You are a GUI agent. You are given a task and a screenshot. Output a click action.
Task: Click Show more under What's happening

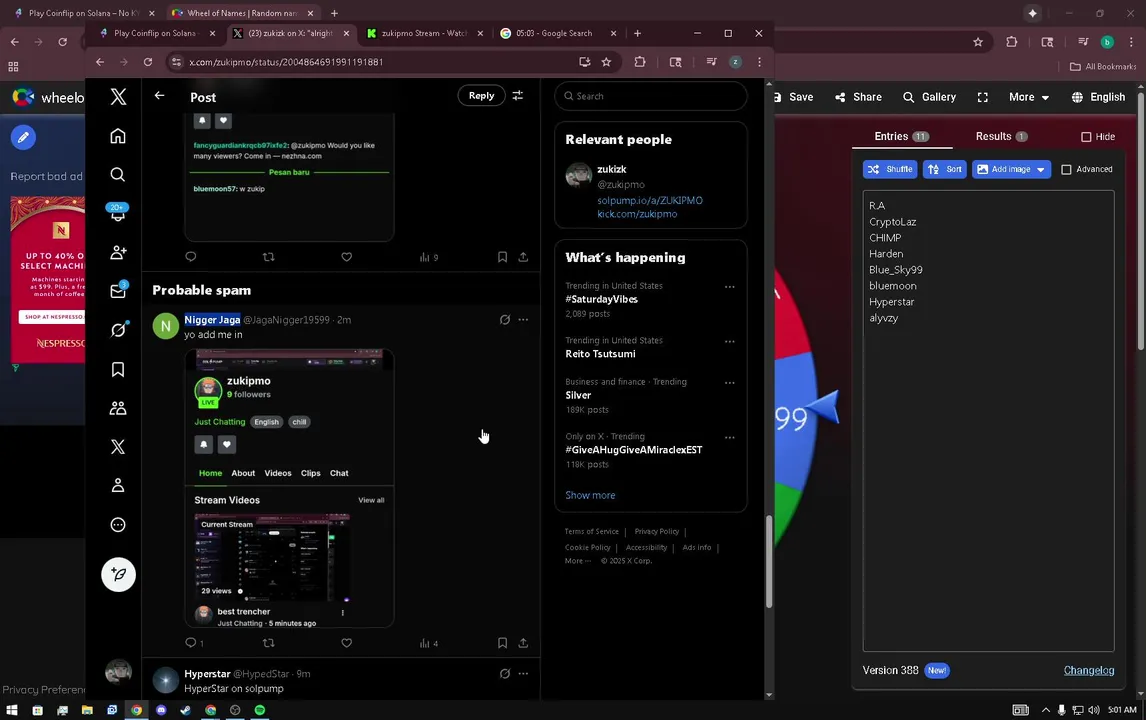pos(590,496)
